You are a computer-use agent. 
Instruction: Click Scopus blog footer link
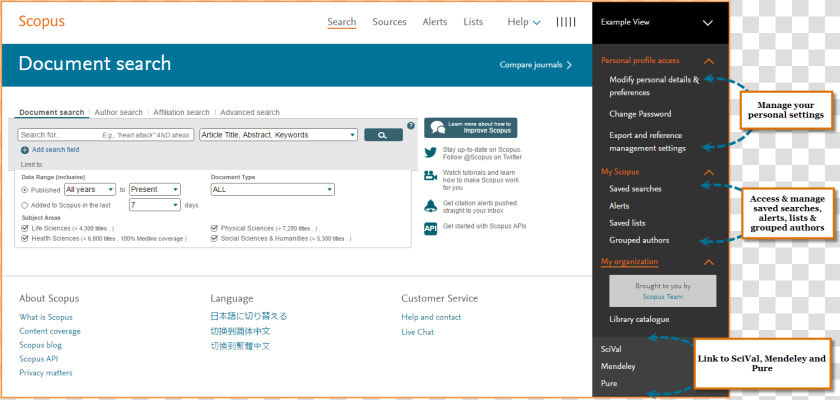41,345
